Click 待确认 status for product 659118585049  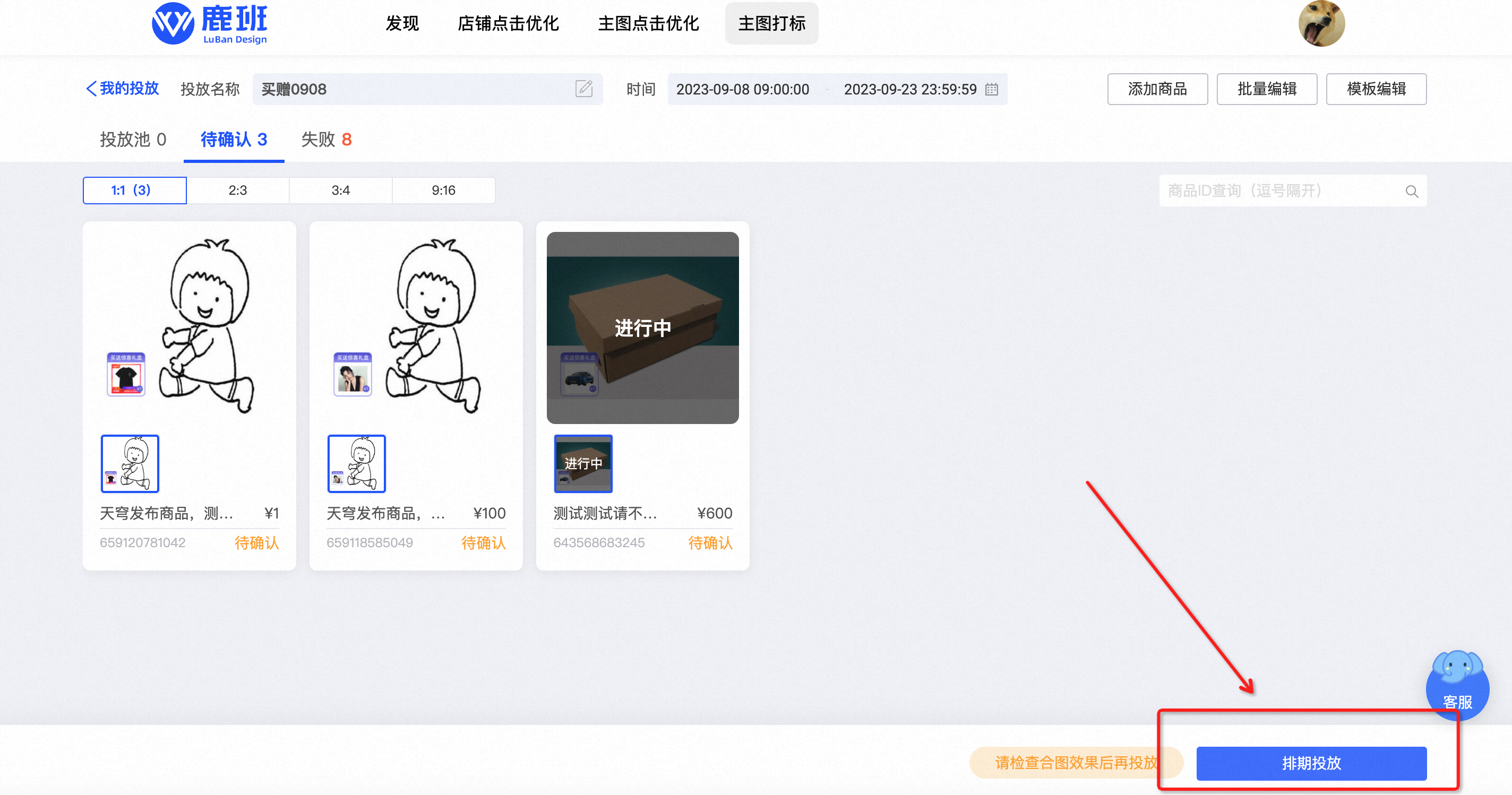(483, 543)
